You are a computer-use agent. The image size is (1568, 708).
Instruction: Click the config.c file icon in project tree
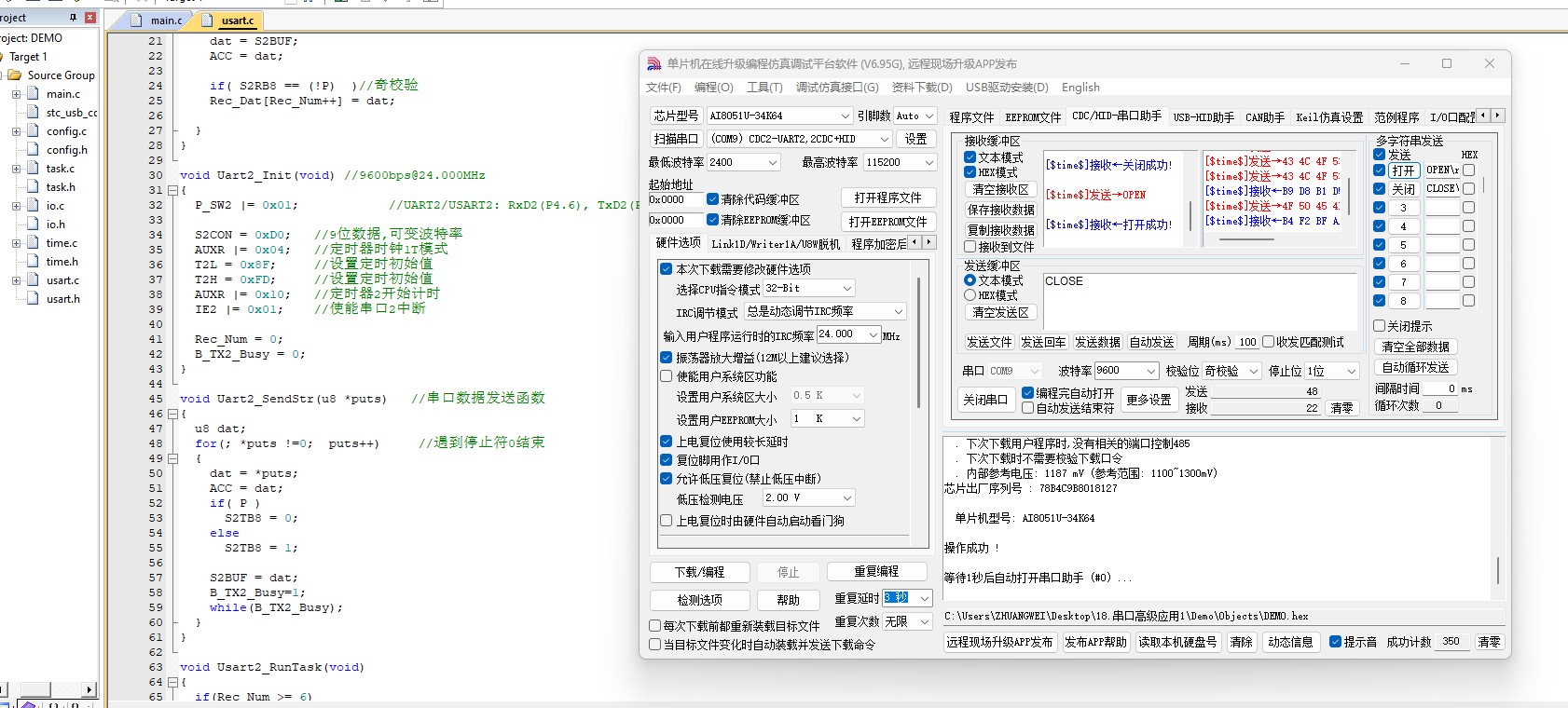(x=34, y=130)
